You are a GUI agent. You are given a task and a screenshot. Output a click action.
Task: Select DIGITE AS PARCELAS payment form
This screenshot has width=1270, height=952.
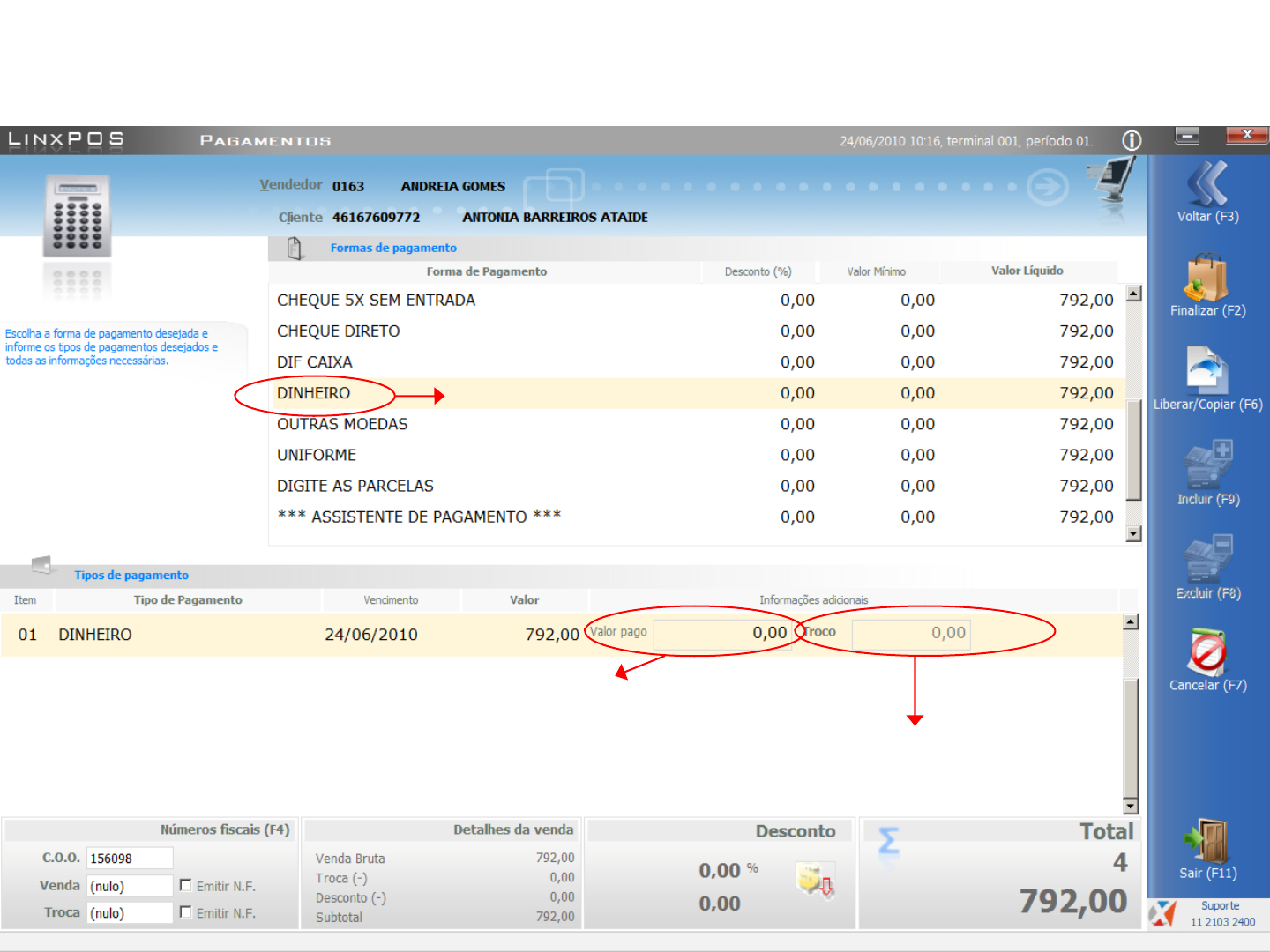[695, 486]
